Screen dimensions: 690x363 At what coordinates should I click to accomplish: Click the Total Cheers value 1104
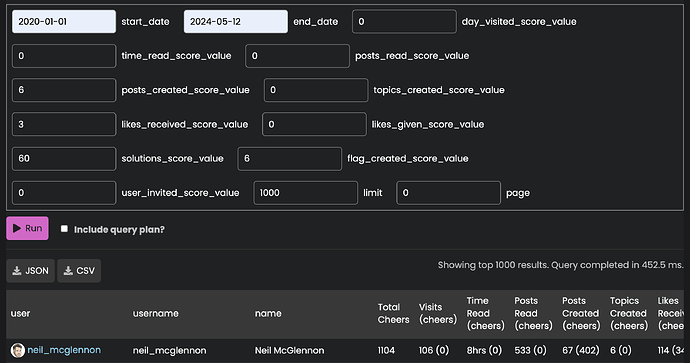tap(386, 351)
